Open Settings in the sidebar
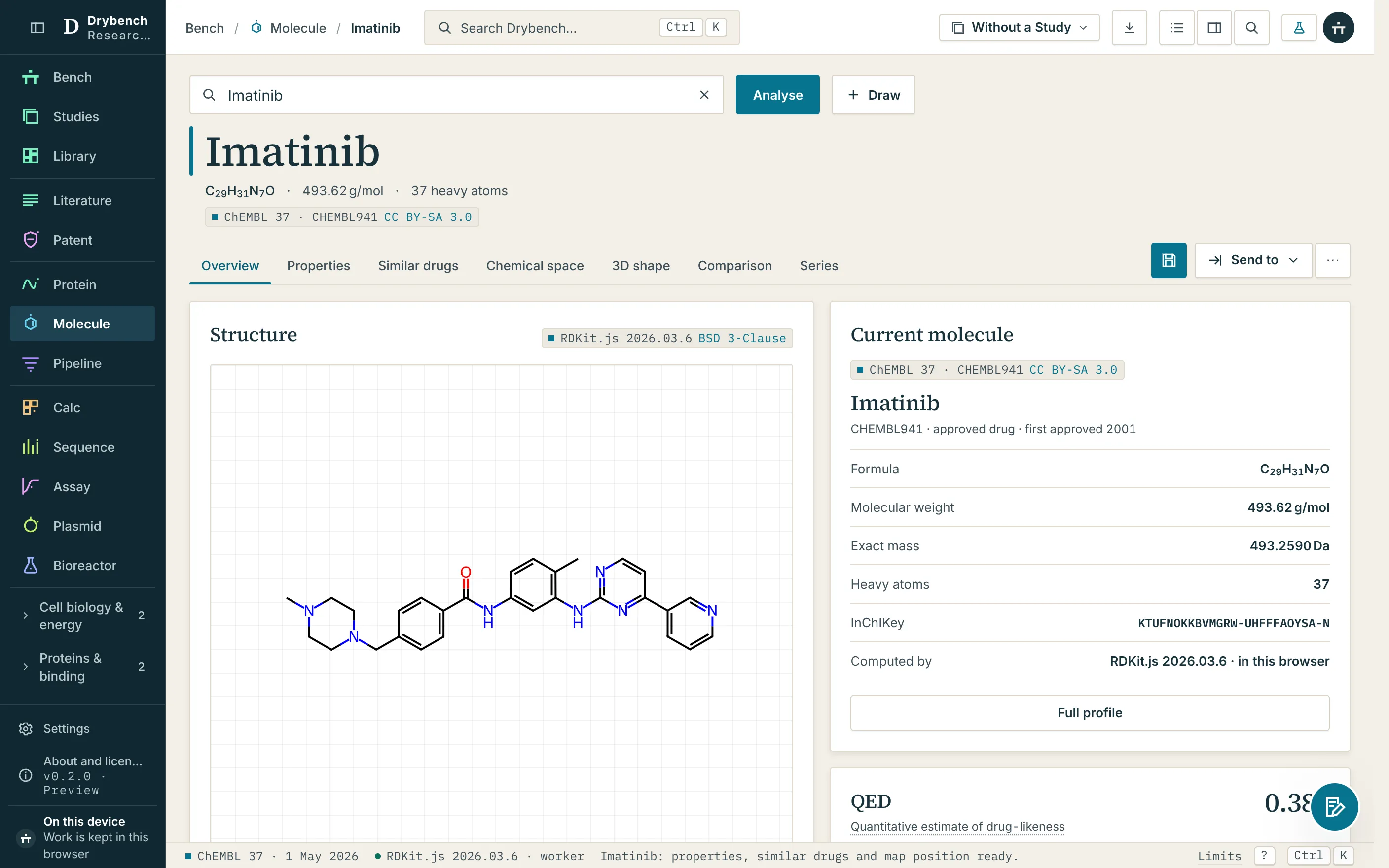1389x868 pixels. coord(82,728)
